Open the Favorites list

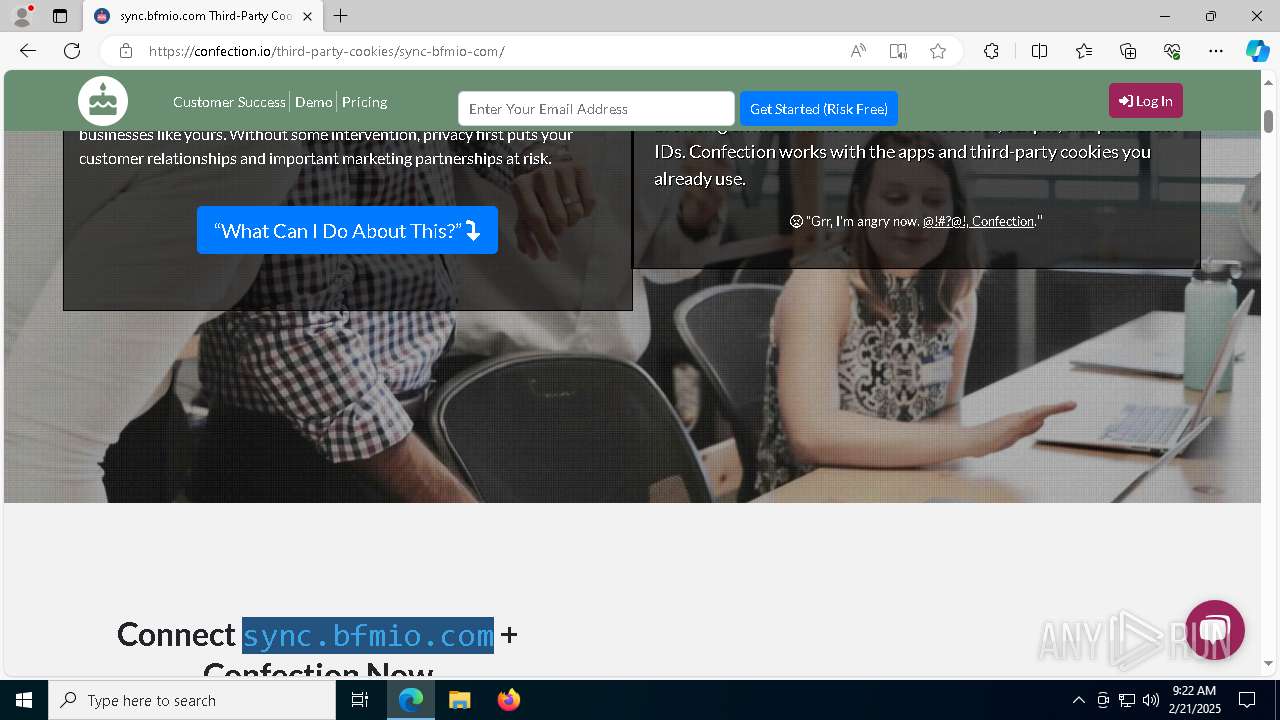pyautogui.click(x=1084, y=51)
